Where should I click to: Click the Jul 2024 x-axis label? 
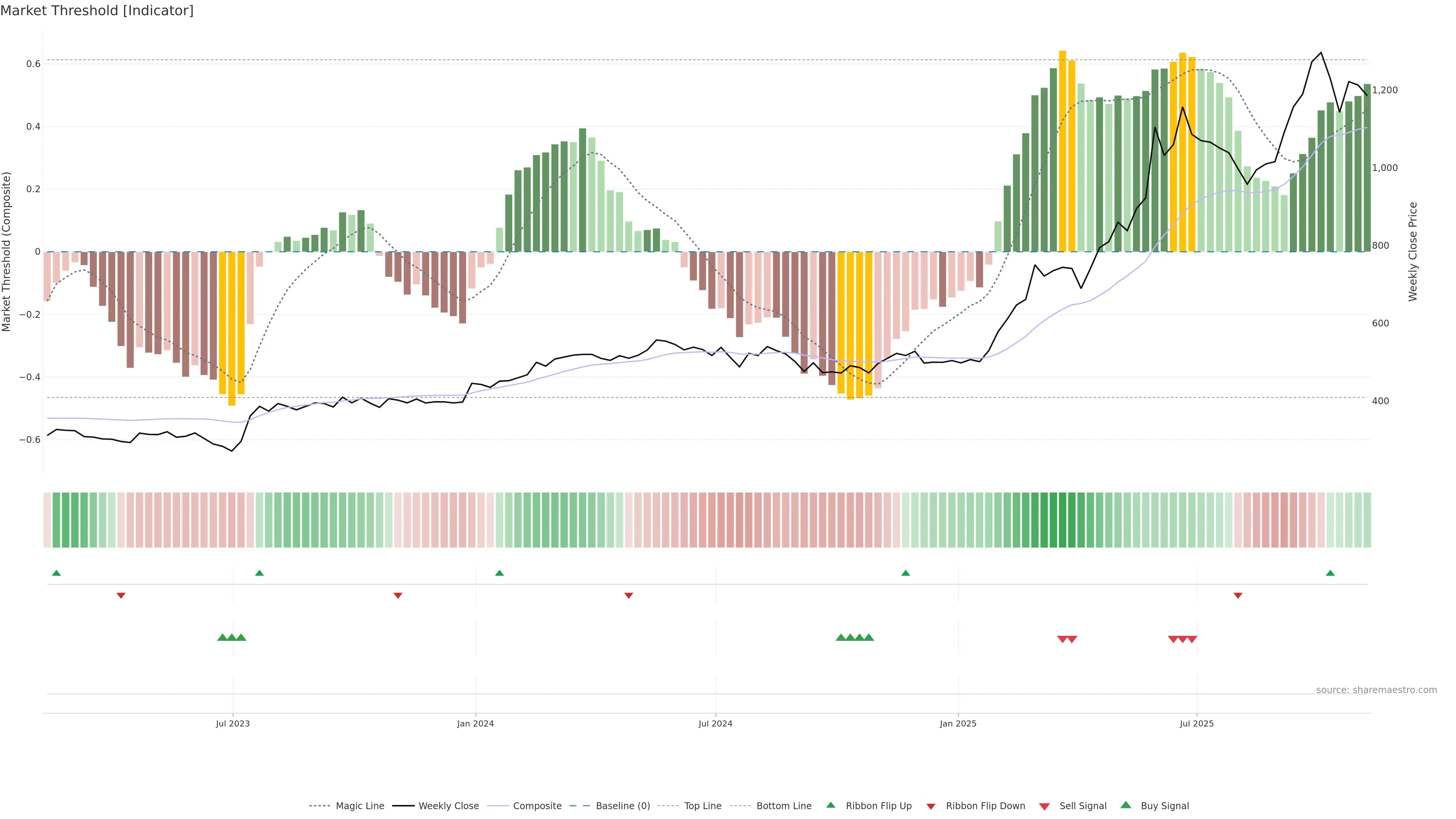click(715, 723)
